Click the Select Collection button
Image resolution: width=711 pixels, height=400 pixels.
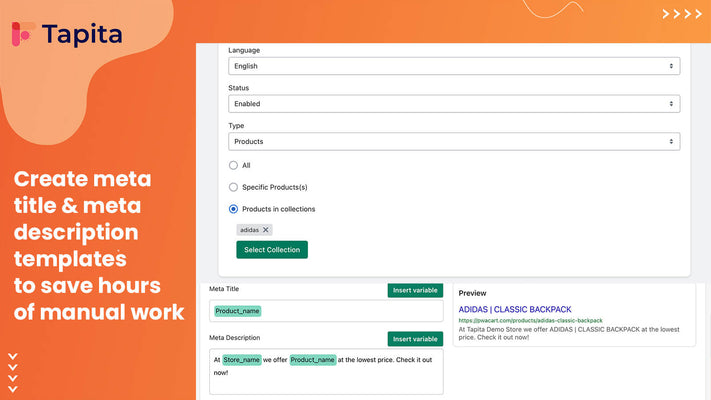pos(272,249)
